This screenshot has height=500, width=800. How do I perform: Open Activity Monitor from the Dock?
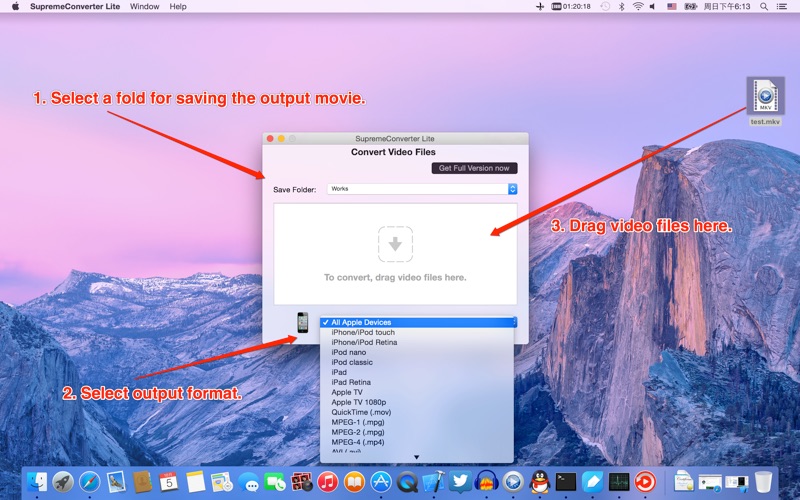(619, 482)
